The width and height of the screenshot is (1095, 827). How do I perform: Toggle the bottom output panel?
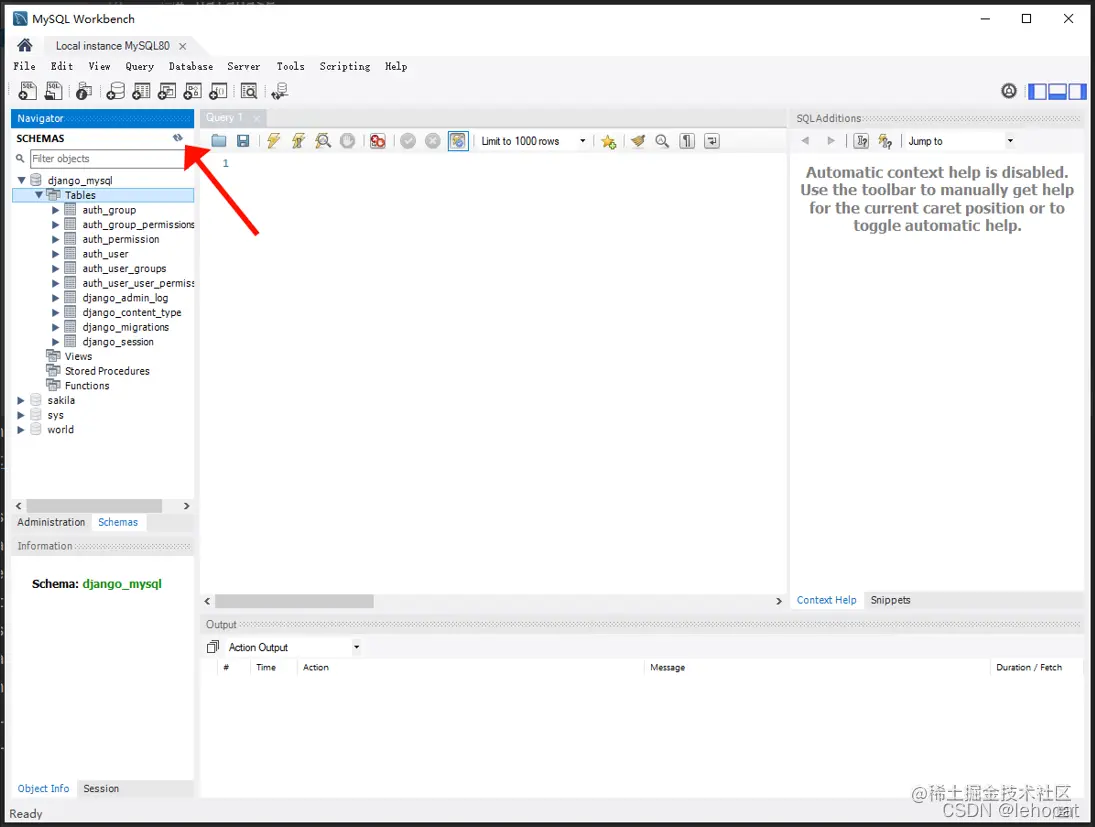(1057, 91)
